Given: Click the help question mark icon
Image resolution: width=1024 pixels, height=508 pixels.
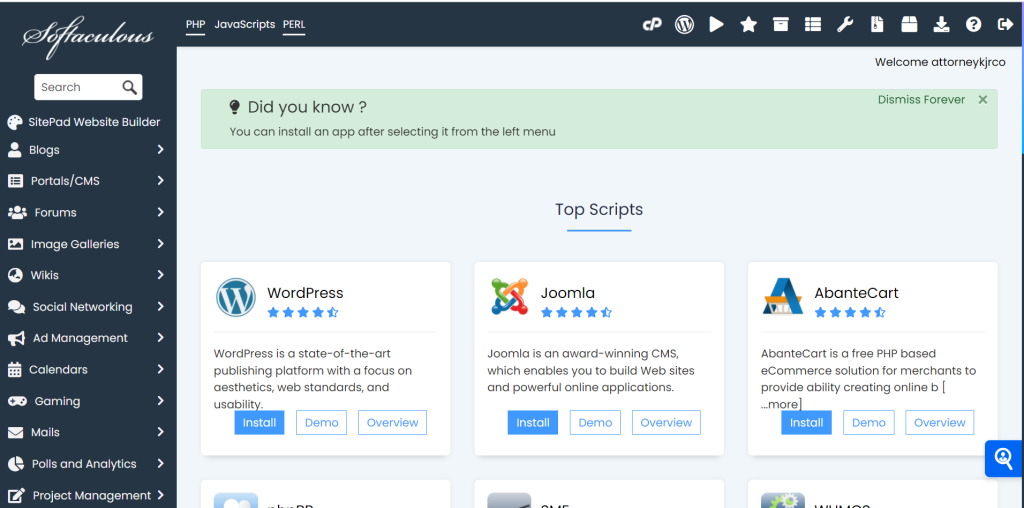Looking at the screenshot, I should [973, 24].
